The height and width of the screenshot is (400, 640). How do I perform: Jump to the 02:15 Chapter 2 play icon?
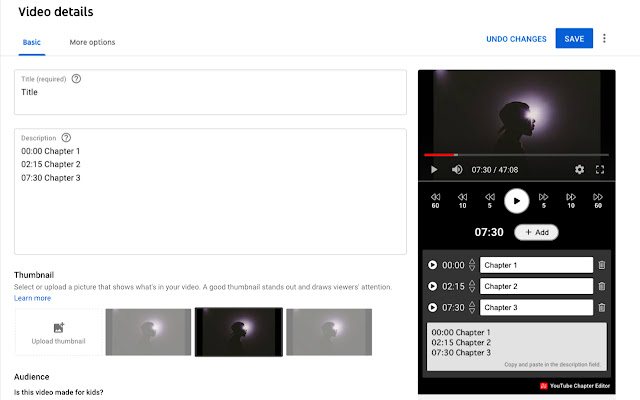(x=432, y=286)
